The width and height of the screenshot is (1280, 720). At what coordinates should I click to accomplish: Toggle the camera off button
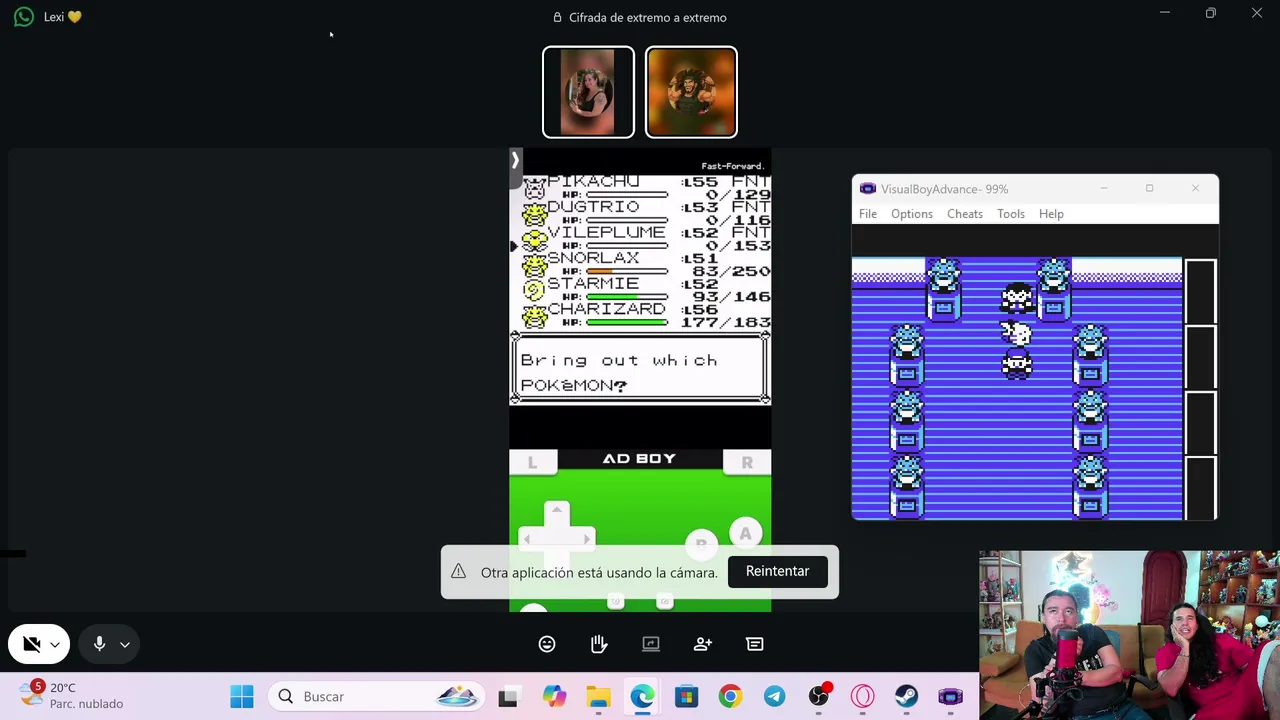[x=31, y=645]
